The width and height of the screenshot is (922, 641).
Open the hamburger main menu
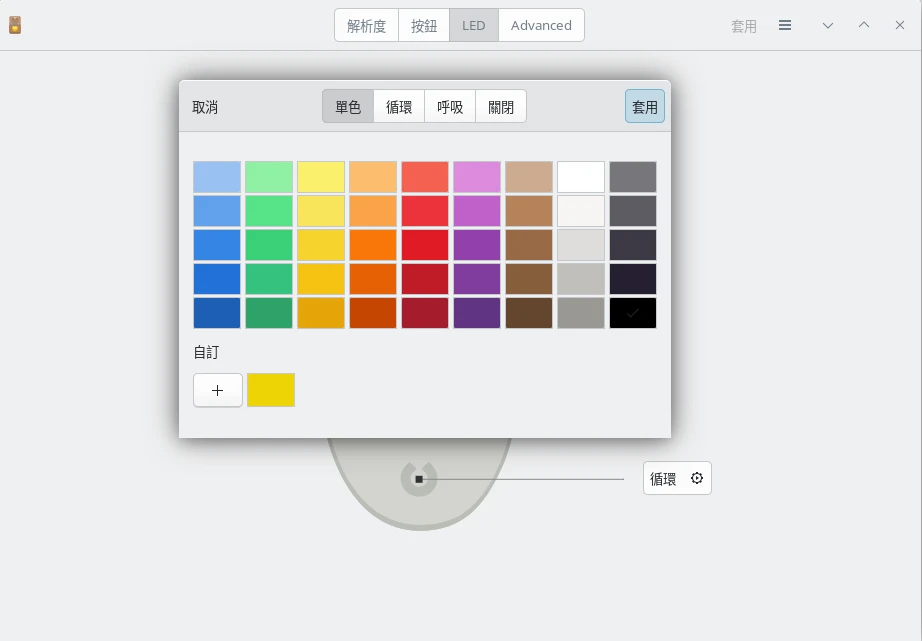(785, 25)
